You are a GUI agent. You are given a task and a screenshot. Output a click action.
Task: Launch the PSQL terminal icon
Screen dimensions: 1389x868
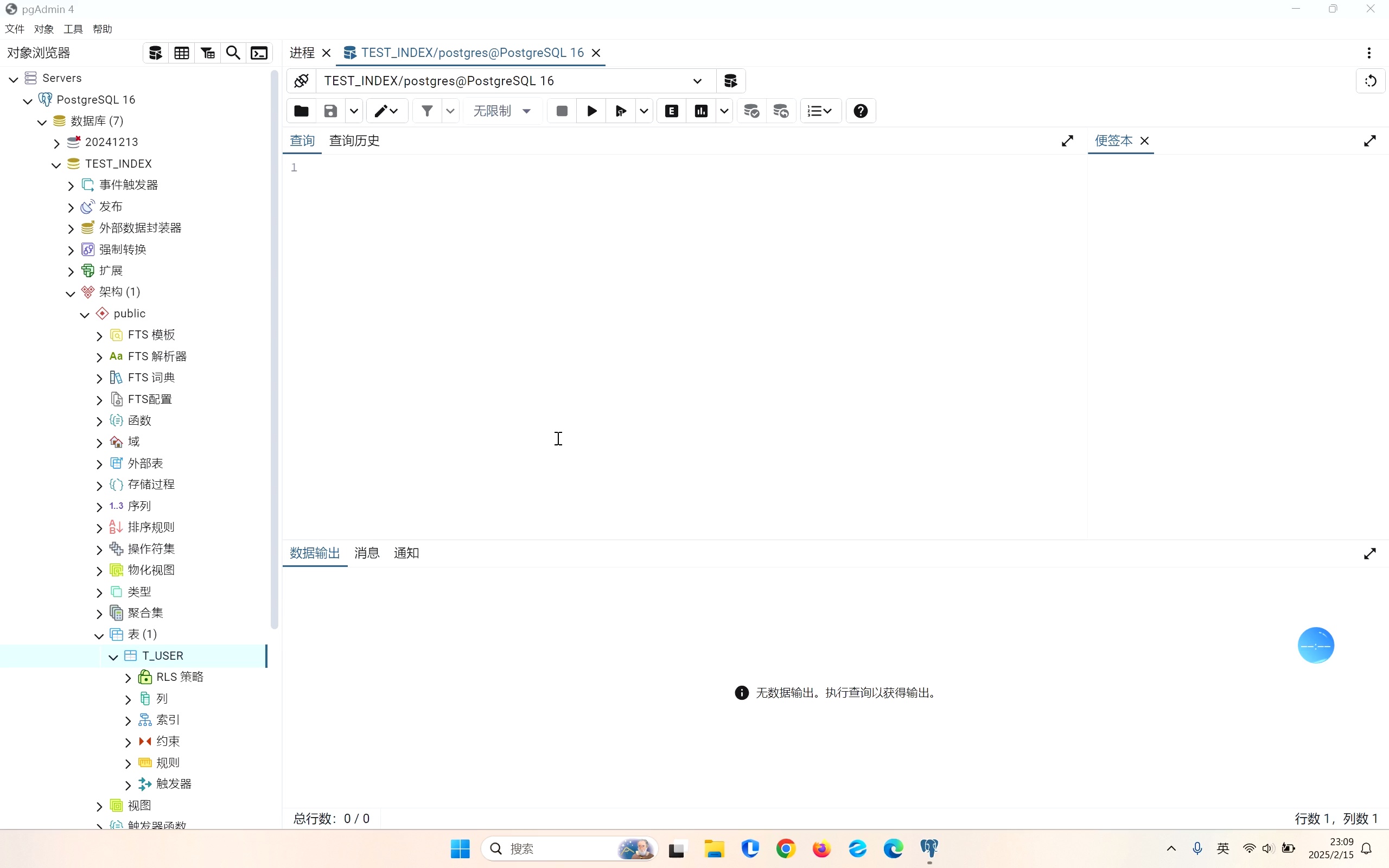coord(259,53)
